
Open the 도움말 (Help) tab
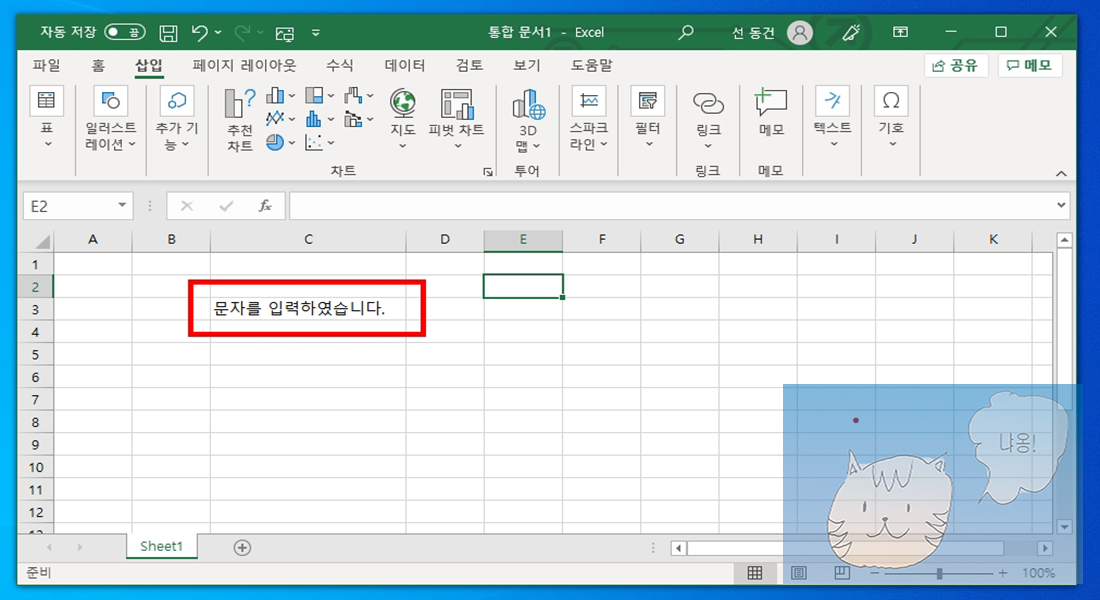[591, 65]
